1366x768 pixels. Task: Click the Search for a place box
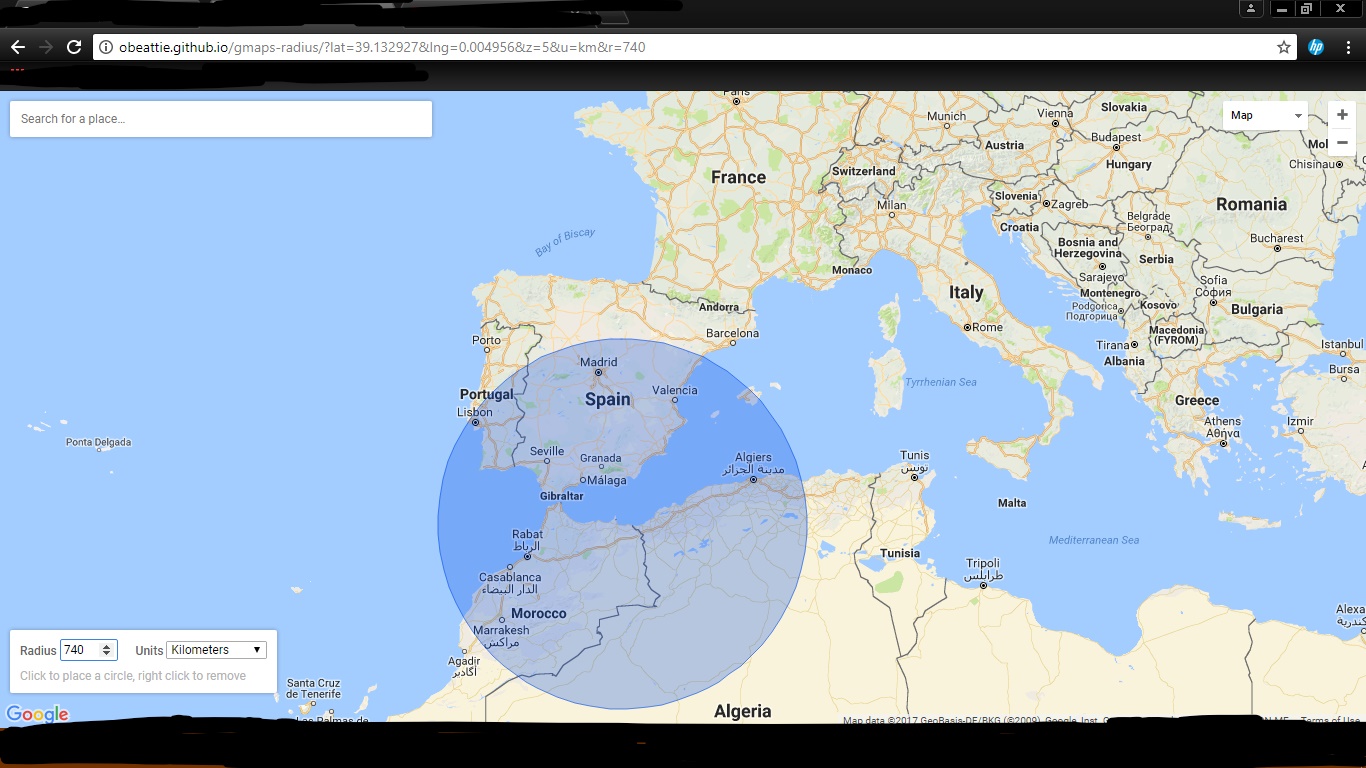221,119
